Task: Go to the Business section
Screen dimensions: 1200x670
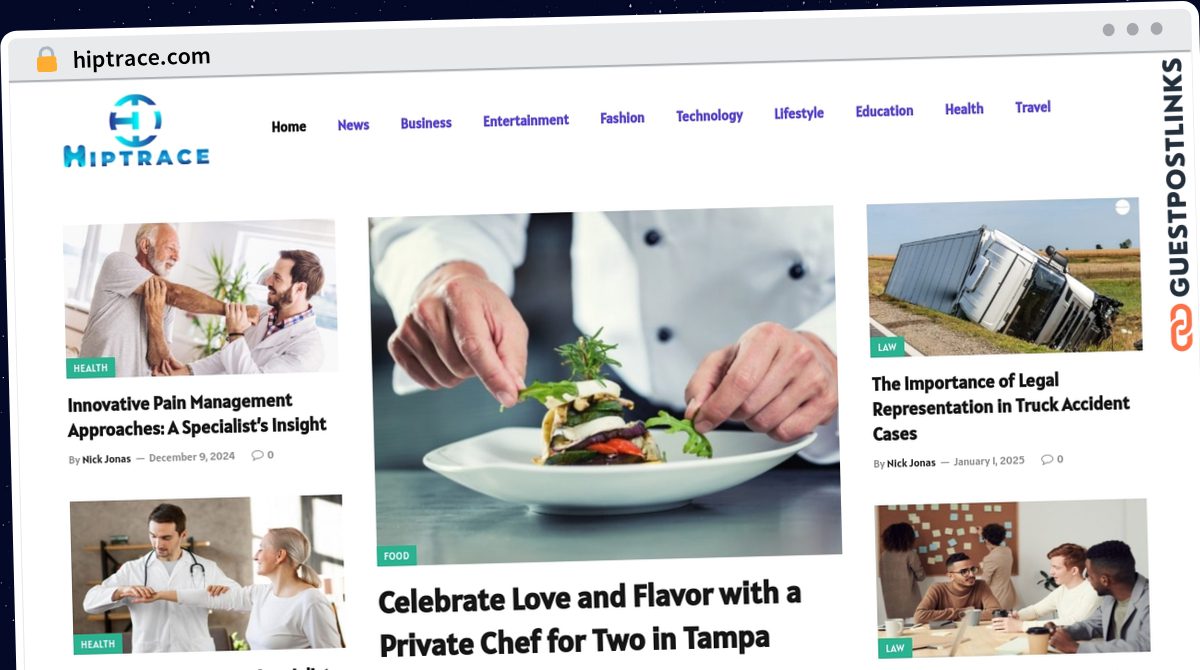Action: coord(426,123)
